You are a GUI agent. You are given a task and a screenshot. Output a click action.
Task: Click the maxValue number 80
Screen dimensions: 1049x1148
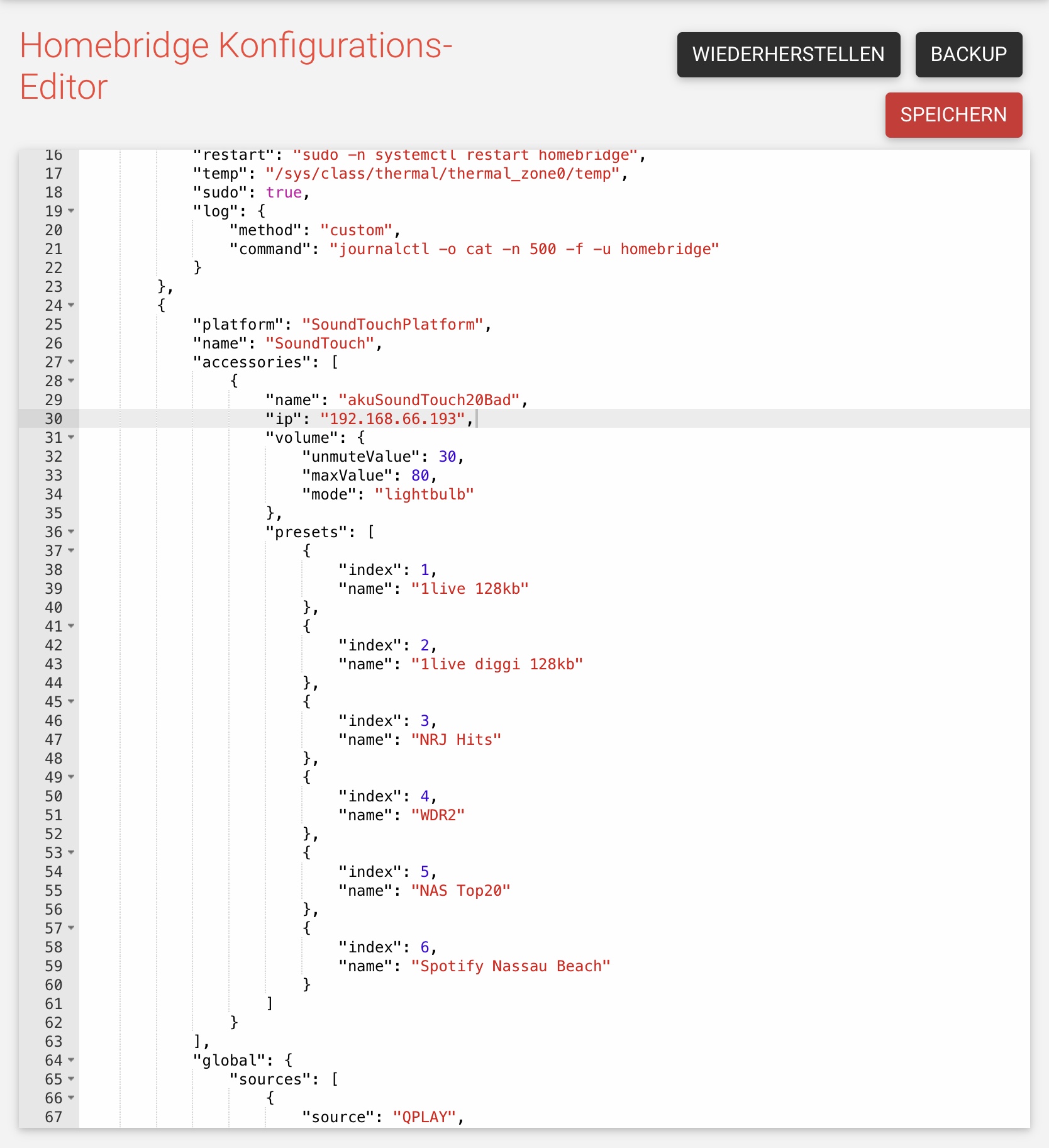pos(419,476)
